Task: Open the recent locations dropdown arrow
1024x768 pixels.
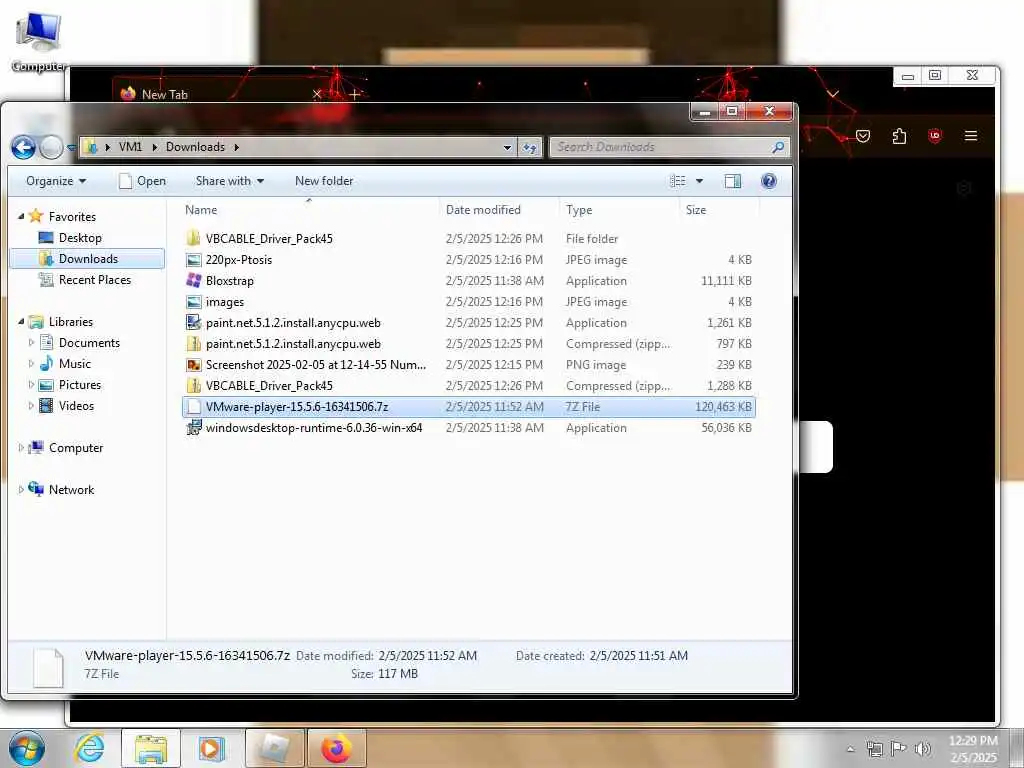Action: pyautogui.click(x=71, y=148)
